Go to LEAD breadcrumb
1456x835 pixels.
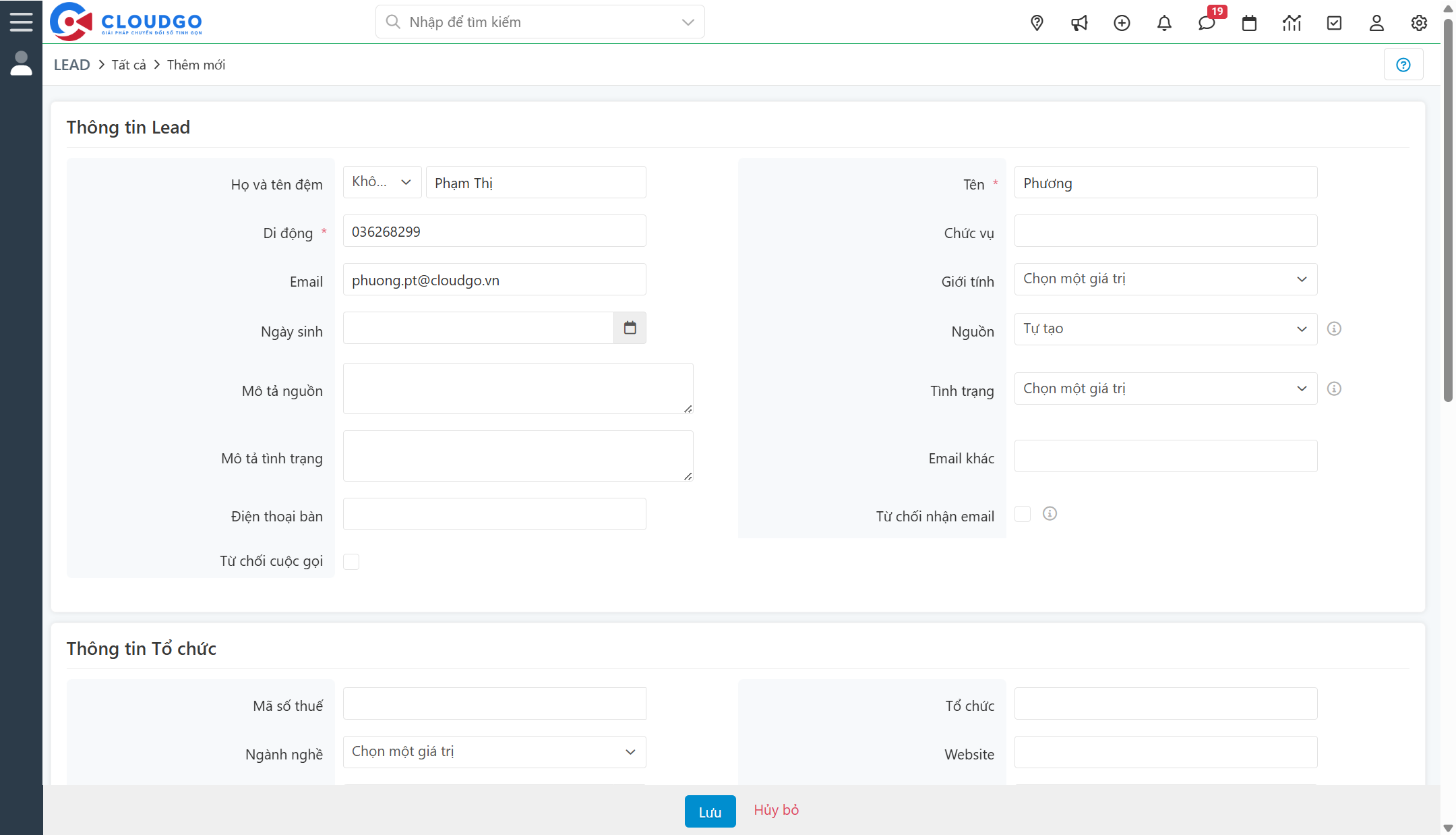tap(71, 65)
